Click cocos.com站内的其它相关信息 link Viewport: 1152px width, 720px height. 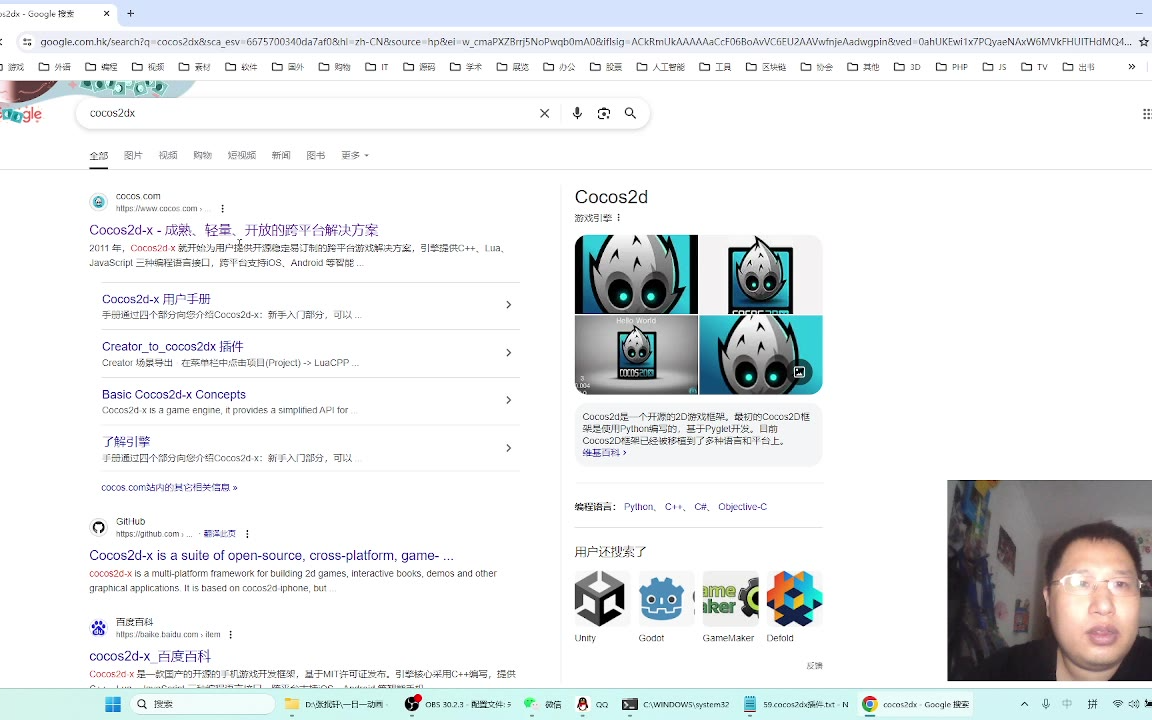(x=169, y=487)
